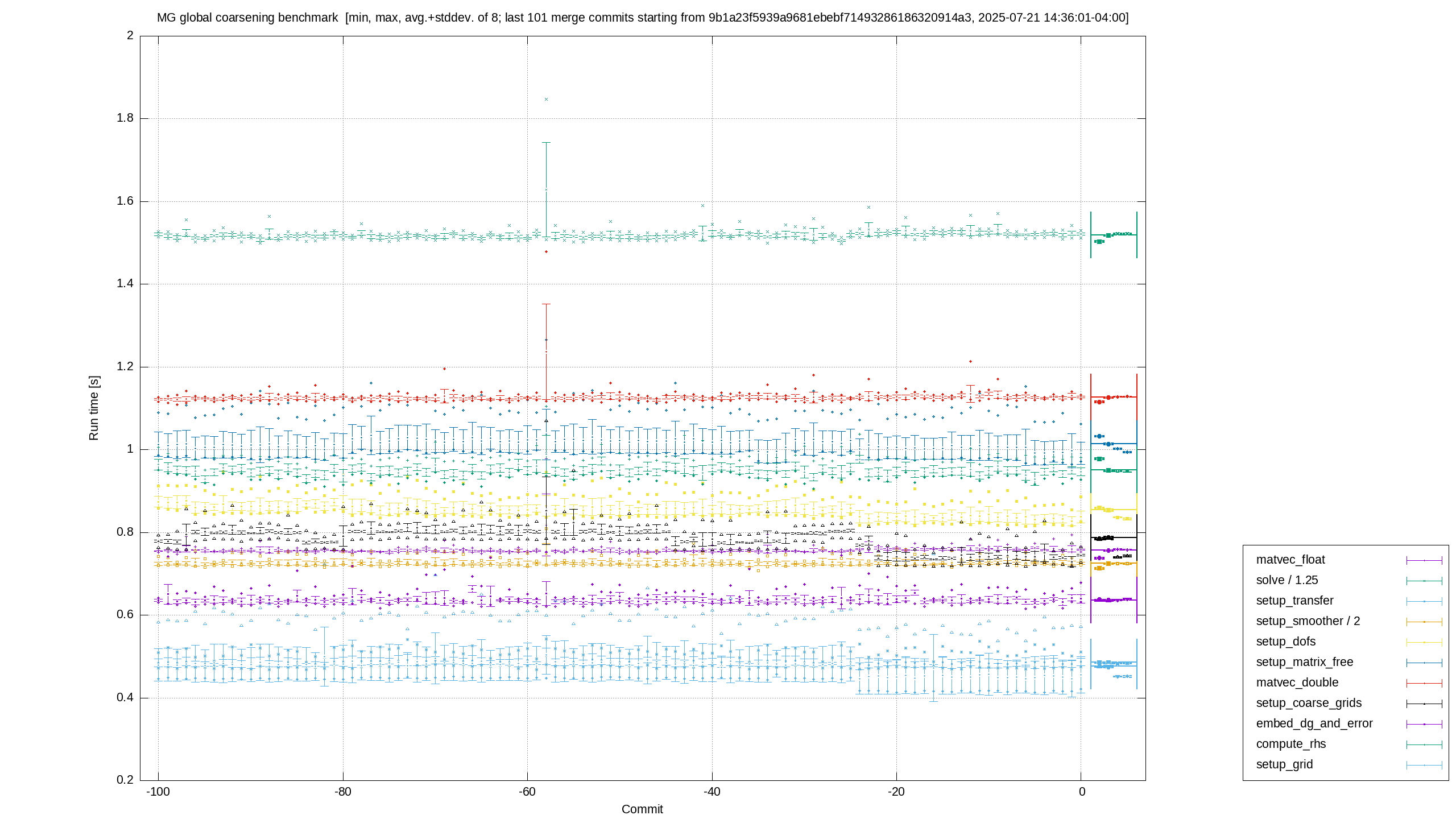Click the solve / 1.25 legend line sample
The height and width of the screenshot is (819, 1456).
point(1424,581)
